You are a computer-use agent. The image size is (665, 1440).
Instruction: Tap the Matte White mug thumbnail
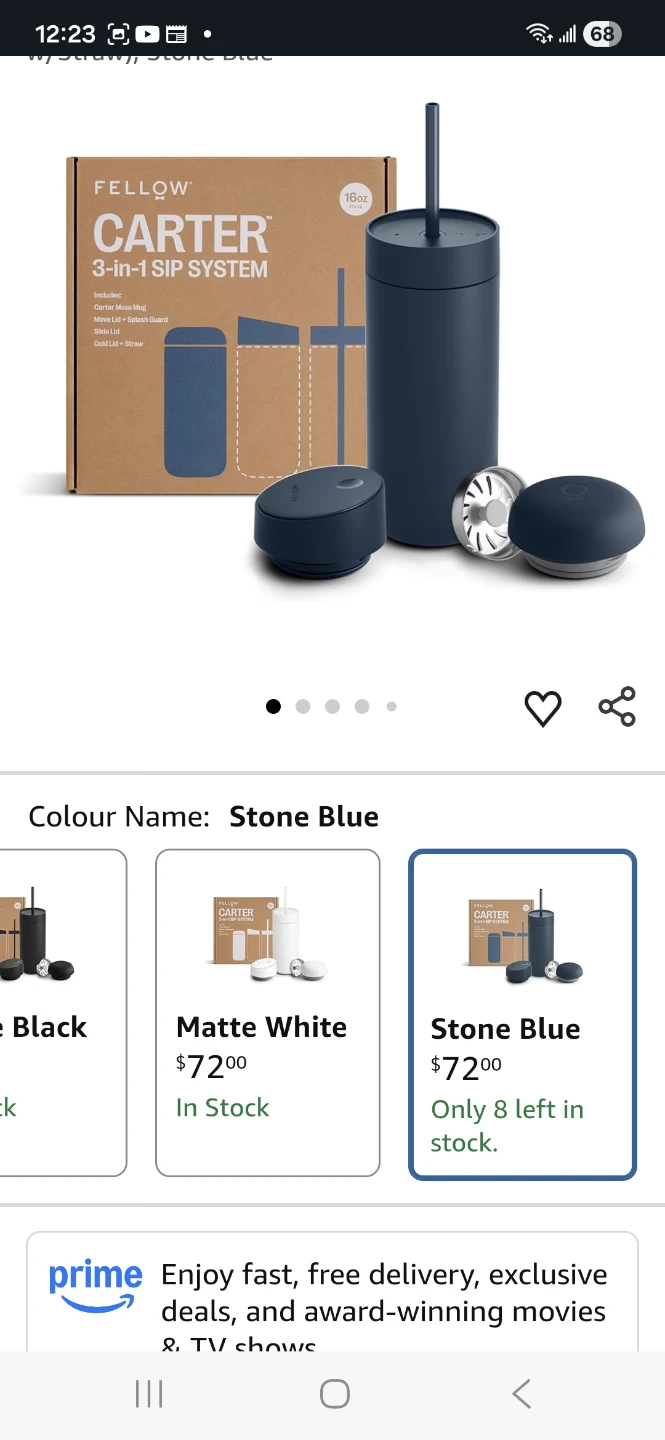pos(268,938)
